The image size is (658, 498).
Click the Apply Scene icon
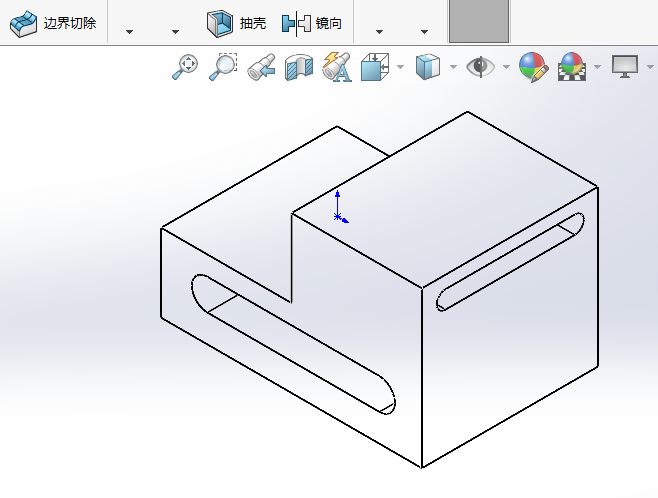click(572, 67)
